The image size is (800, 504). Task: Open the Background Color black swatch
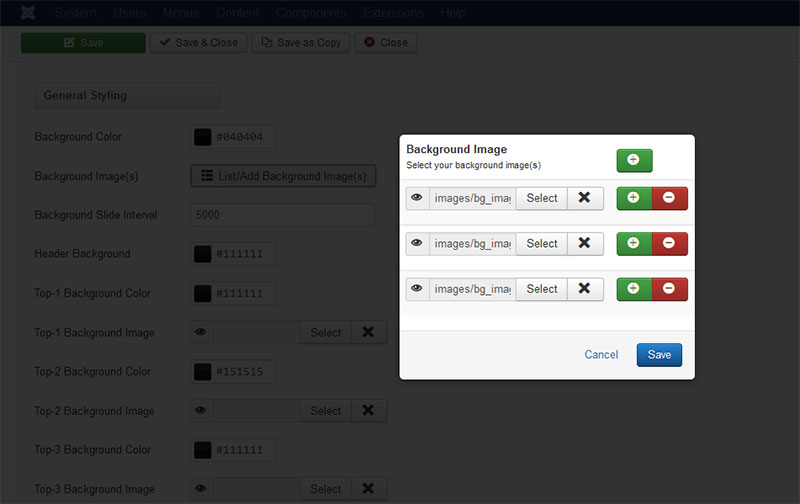pyautogui.click(x=202, y=137)
